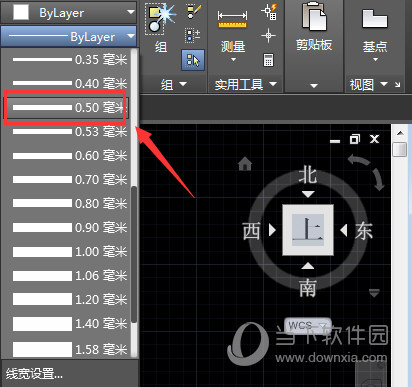Viewport: 412px width, 387px height.
Task: Click the ViewCube arrow above 南
Action: (308, 265)
